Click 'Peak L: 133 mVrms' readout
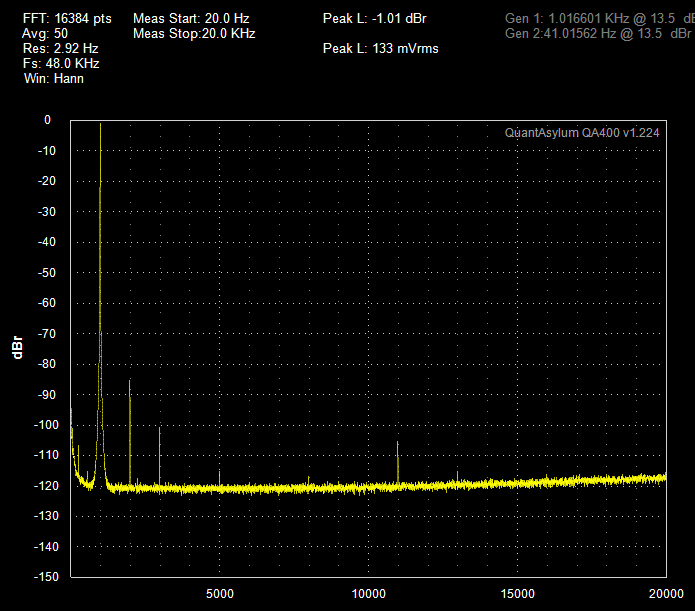The image size is (695, 611). [380, 48]
